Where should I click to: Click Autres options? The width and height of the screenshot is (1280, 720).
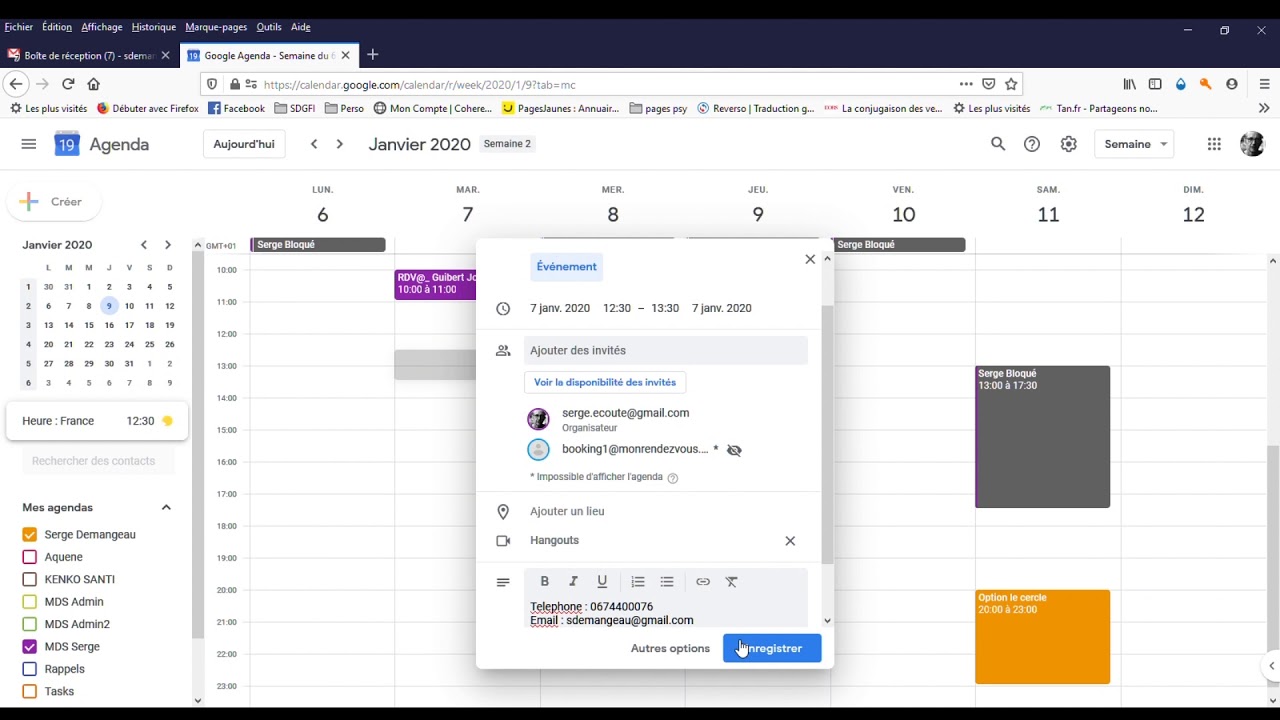coord(670,648)
